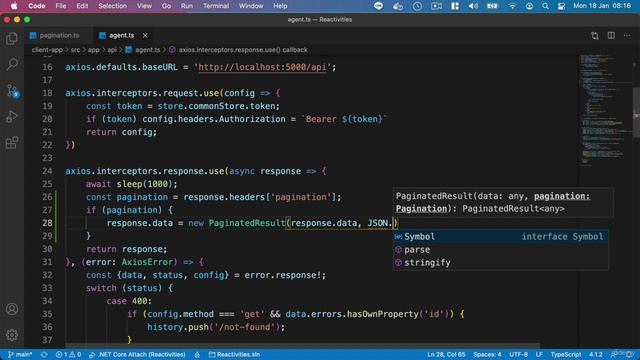Click the Spotlight search icon in menu bar

(x=545, y=6)
